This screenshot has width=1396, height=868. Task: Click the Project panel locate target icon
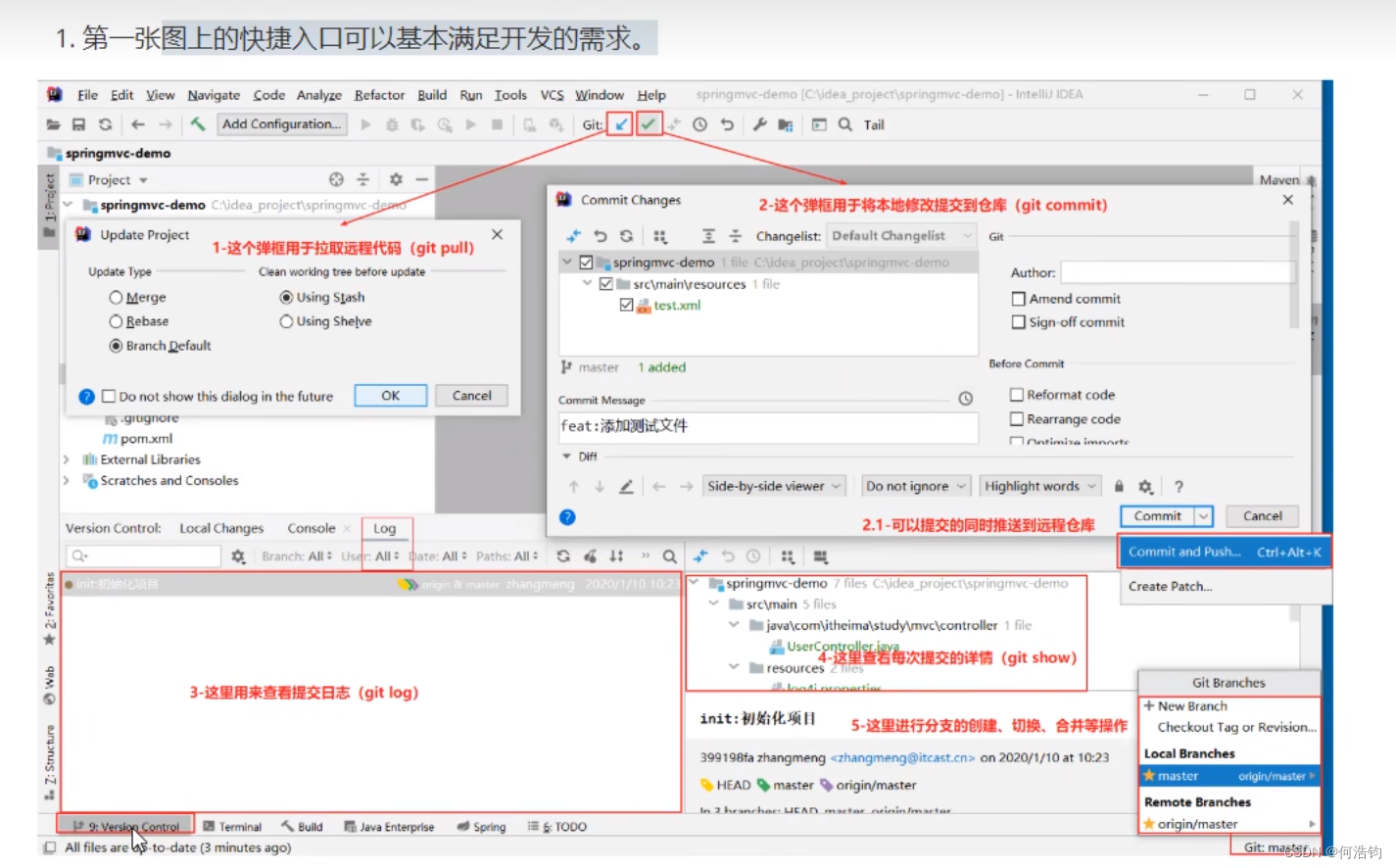336,179
